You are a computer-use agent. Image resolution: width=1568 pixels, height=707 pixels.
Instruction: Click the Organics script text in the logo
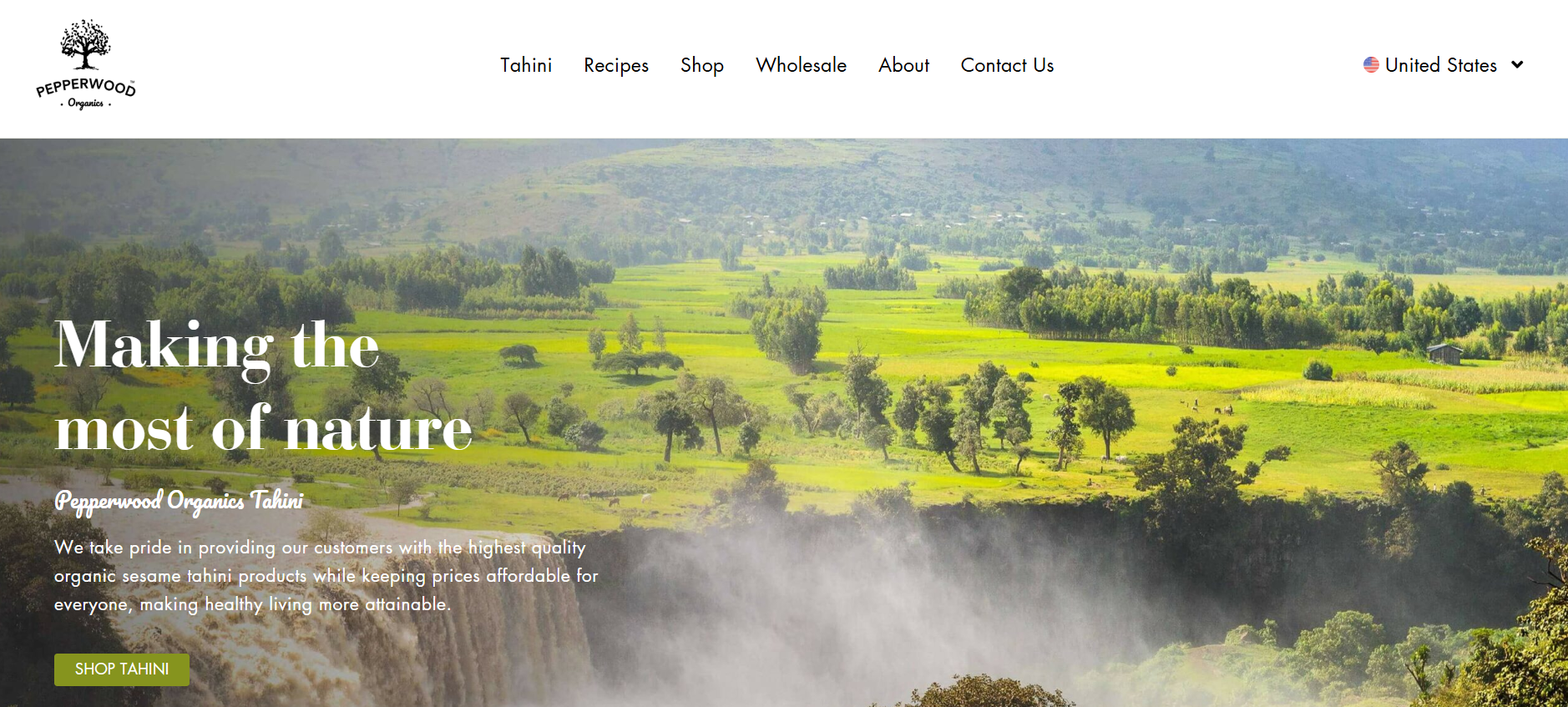tap(85, 104)
